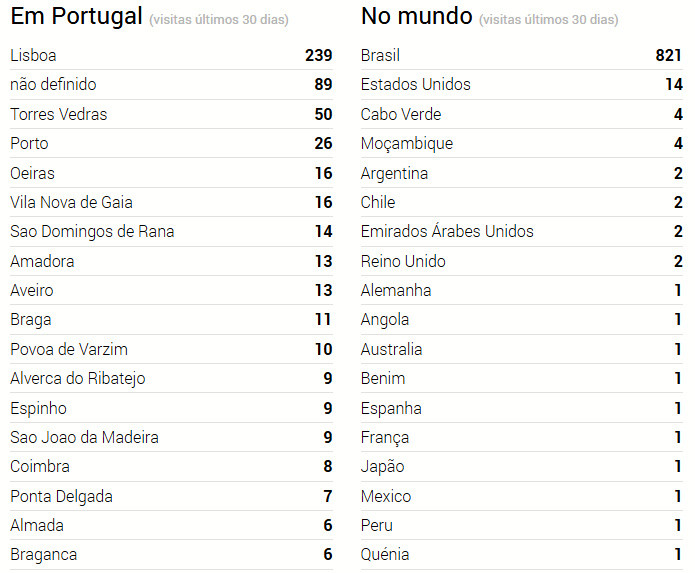695x573 pixels.
Task: Click the Coimbra city row
Action: pos(41,467)
